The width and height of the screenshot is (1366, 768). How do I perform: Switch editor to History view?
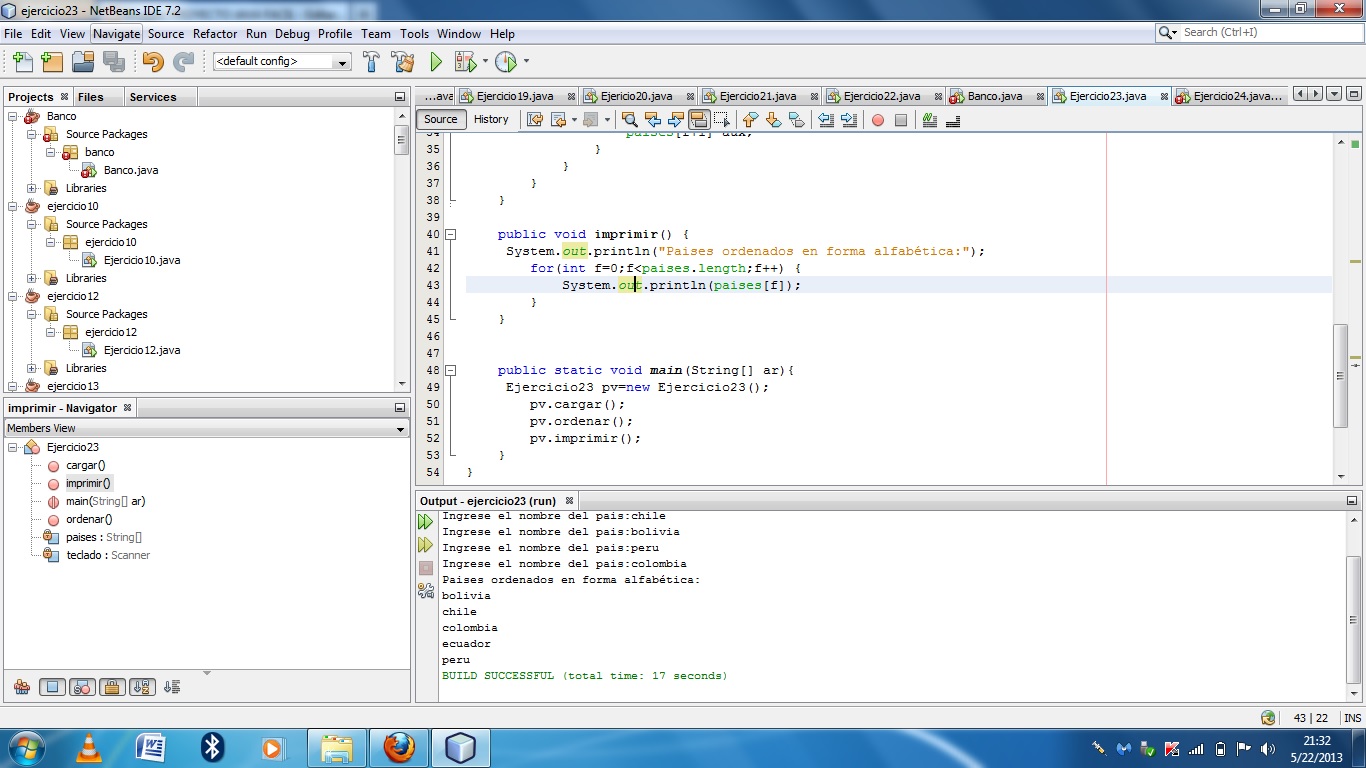pyautogui.click(x=492, y=119)
